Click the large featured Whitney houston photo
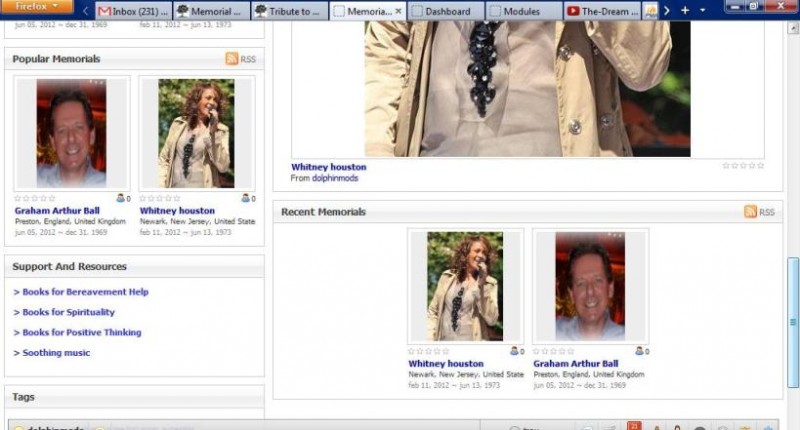This screenshot has height=430, width=800. pos(528,89)
